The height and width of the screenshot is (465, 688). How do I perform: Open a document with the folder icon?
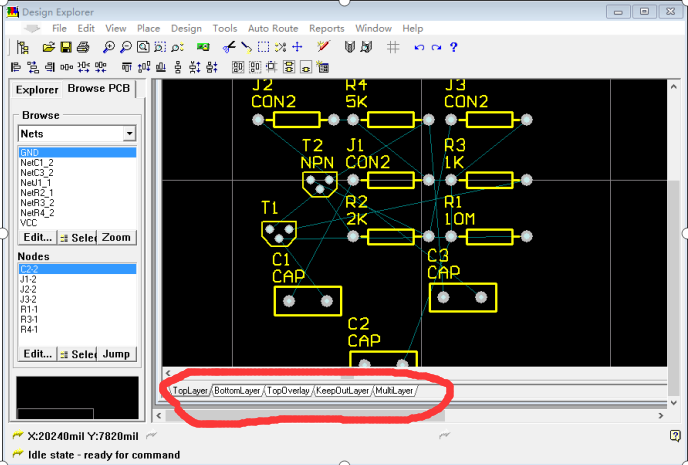pyautogui.click(x=49, y=47)
